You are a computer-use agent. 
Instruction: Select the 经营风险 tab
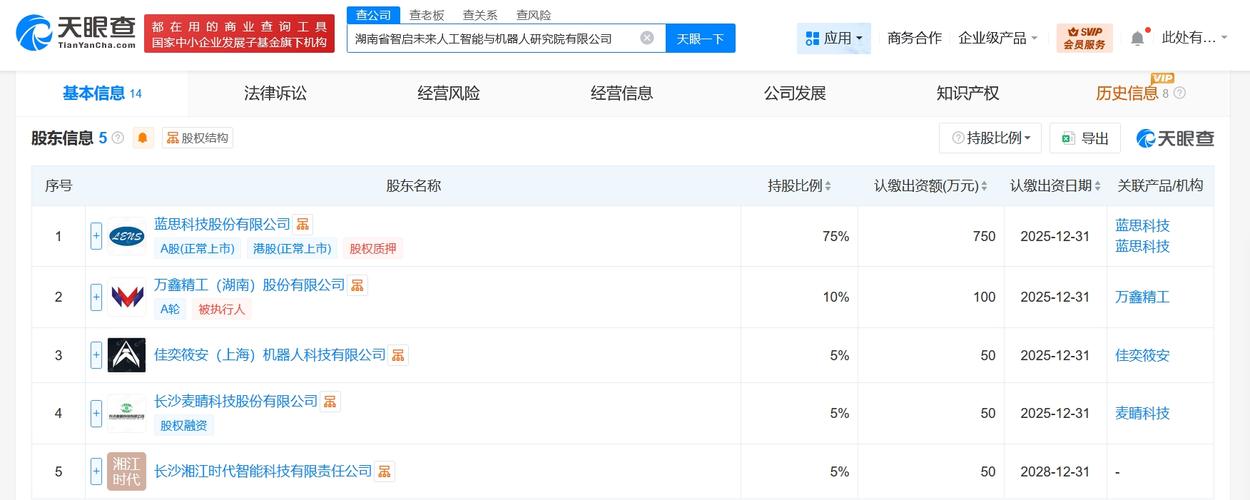(448, 93)
